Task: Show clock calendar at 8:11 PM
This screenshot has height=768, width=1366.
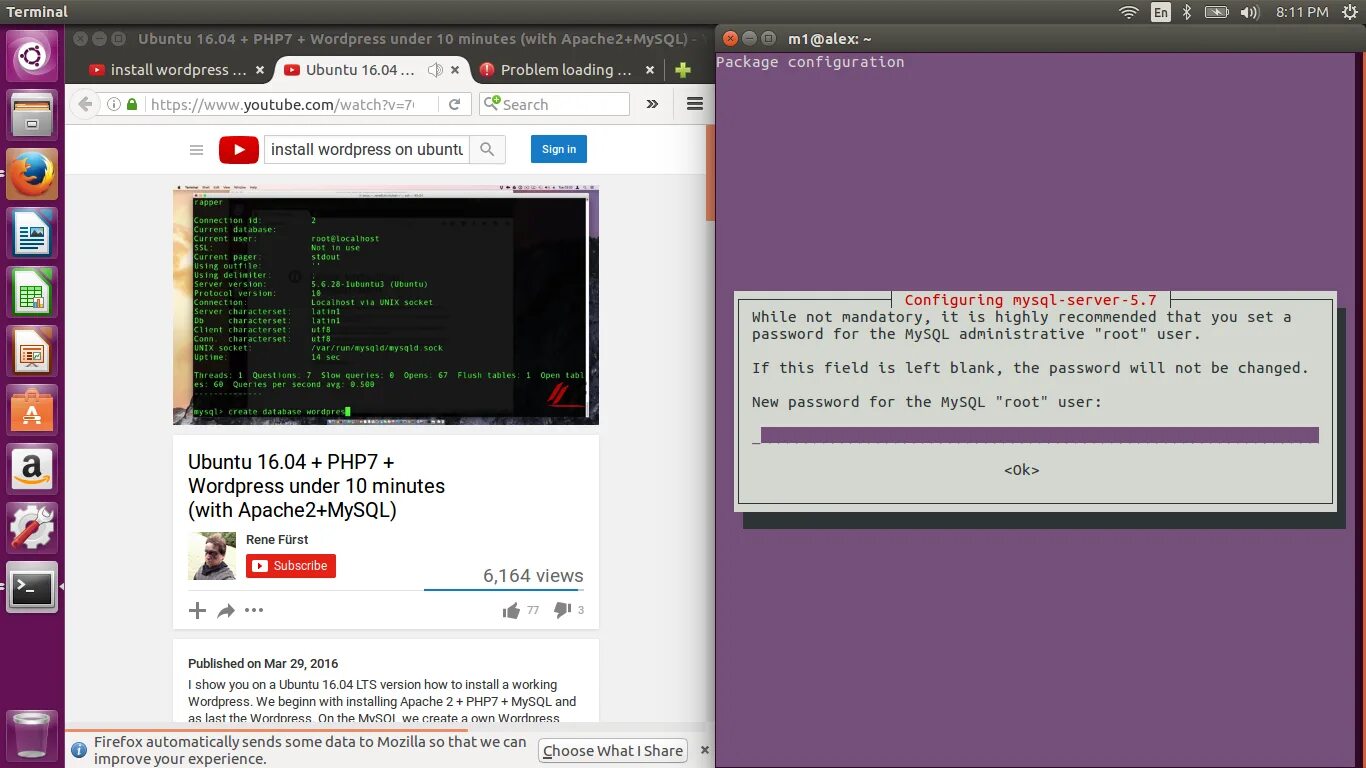Action: (x=1302, y=12)
